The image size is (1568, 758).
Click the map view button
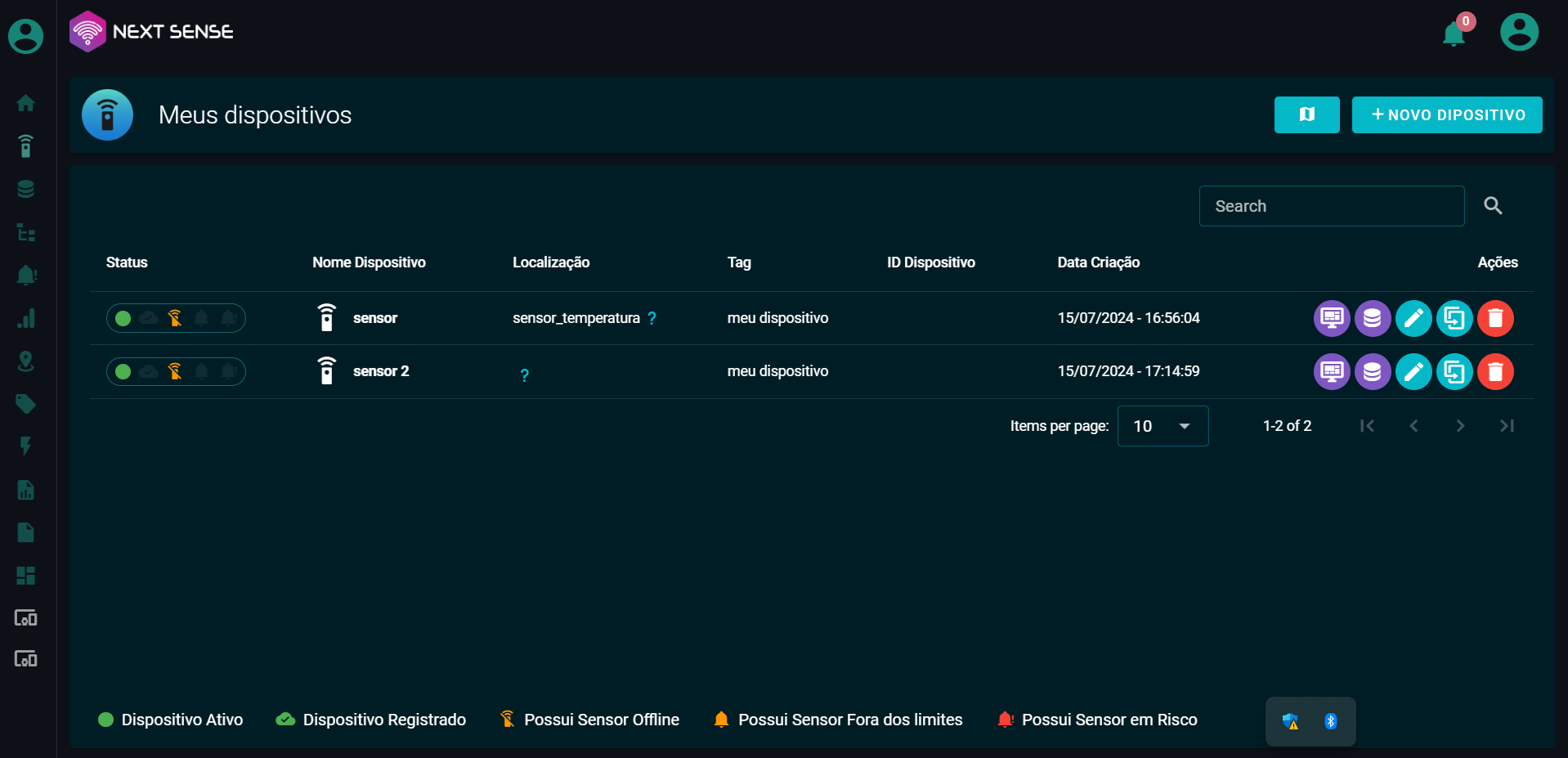pos(1306,114)
